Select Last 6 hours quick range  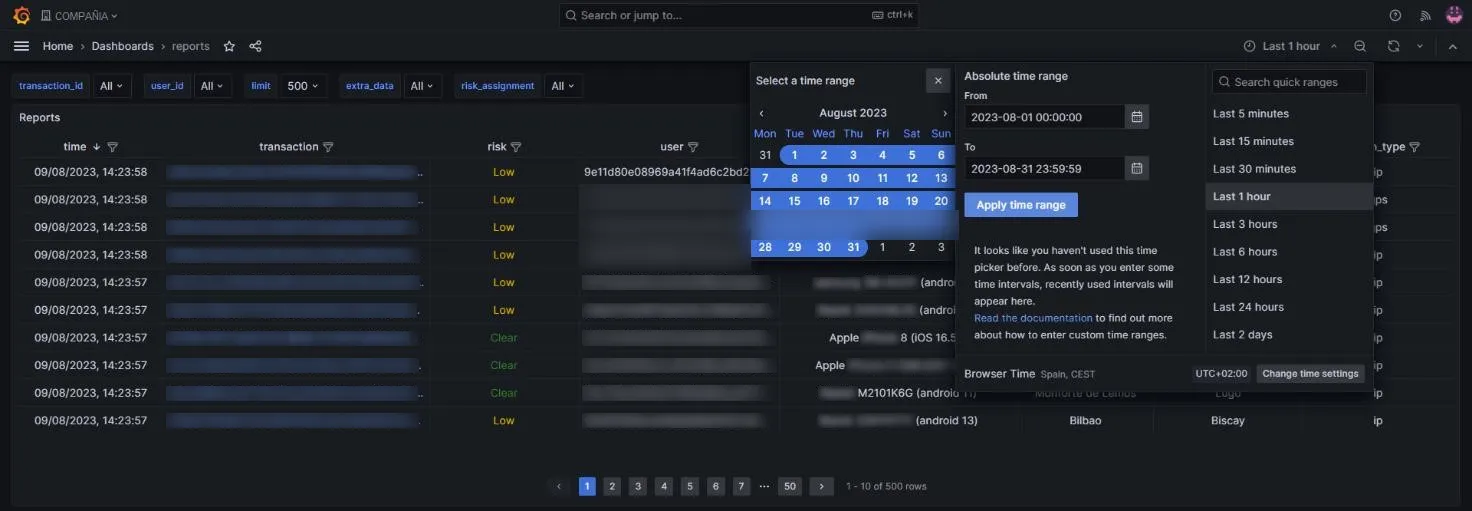(1245, 252)
